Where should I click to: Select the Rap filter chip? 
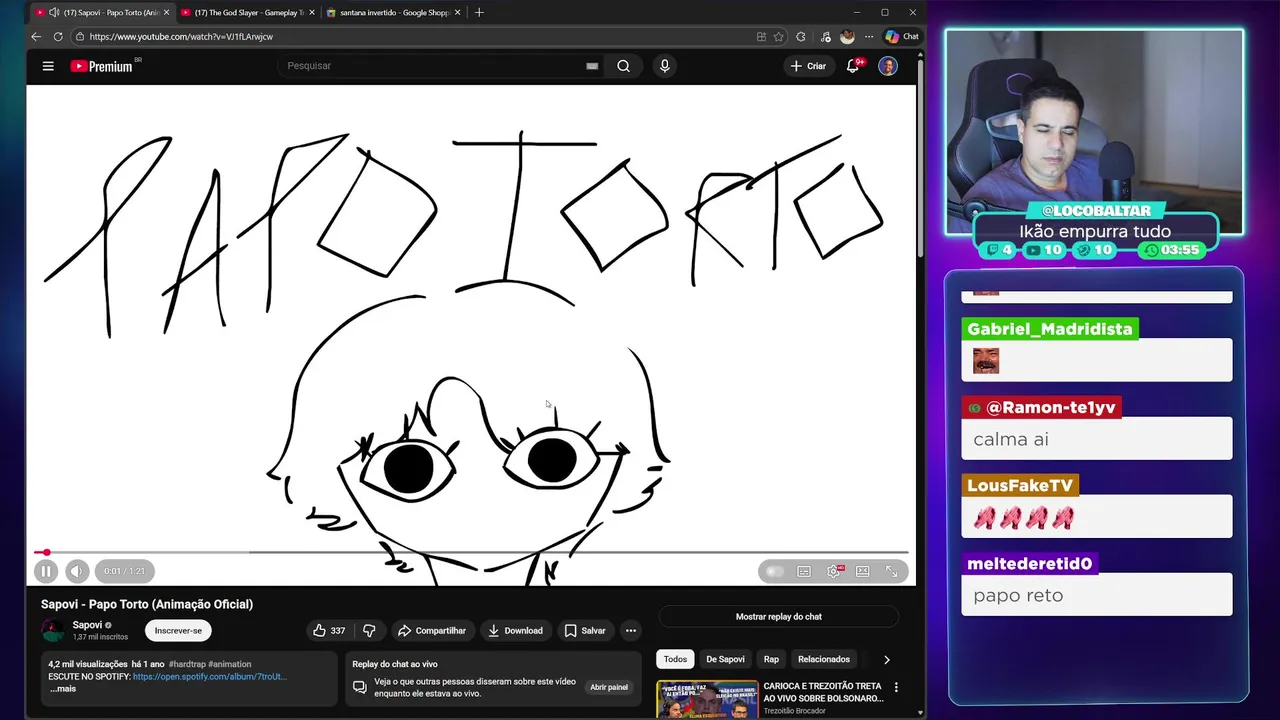(x=771, y=660)
